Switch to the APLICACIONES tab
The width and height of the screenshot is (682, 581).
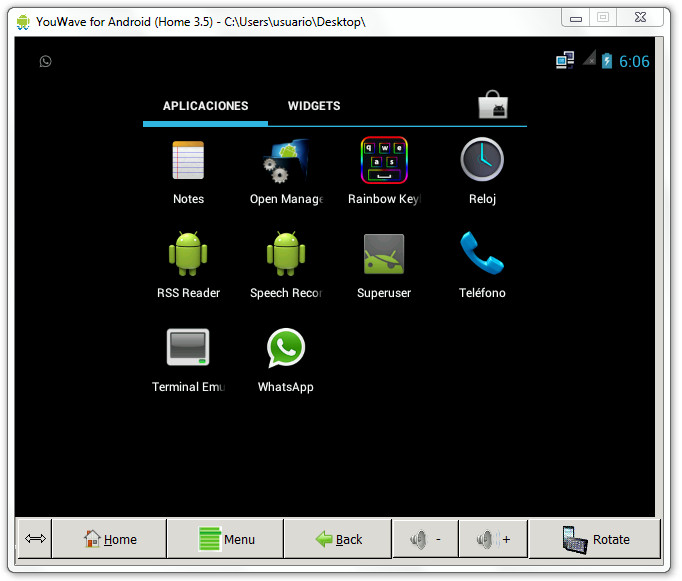tap(205, 106)
